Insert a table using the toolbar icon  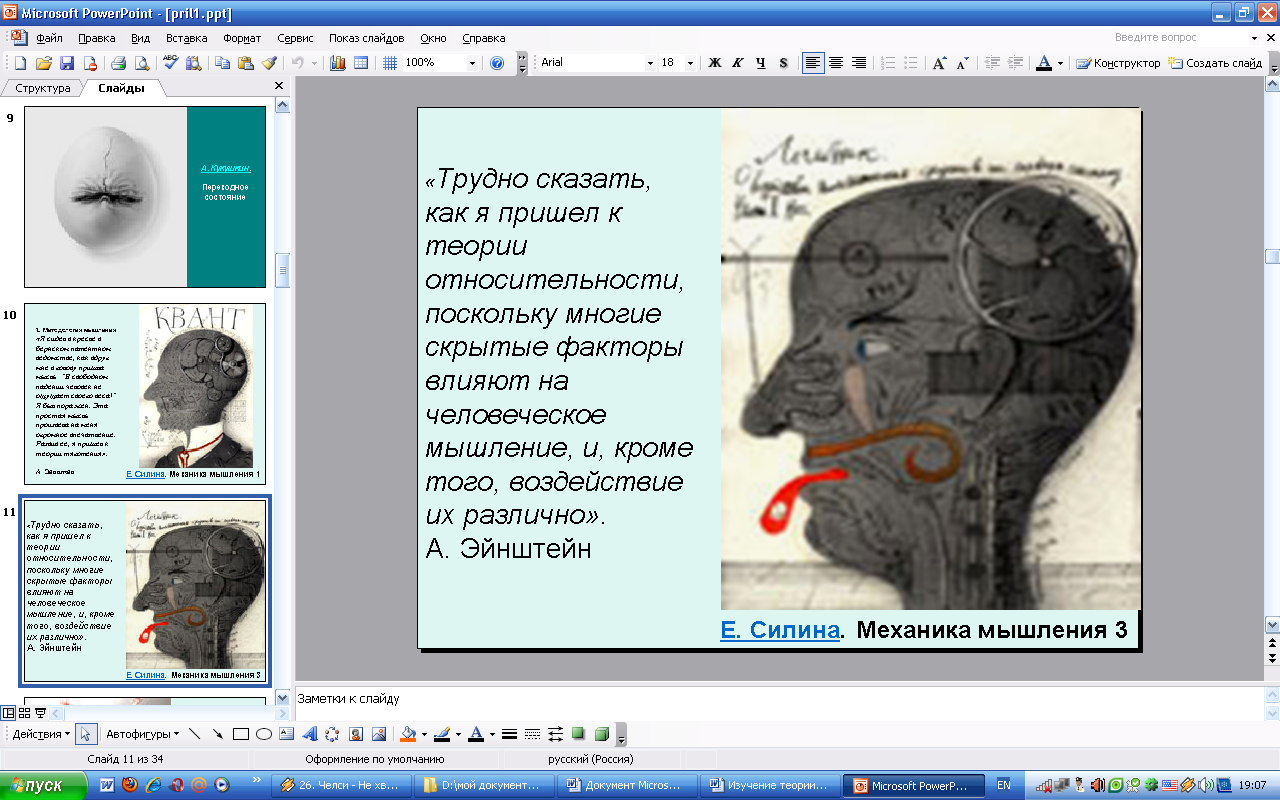click(361, 63)
